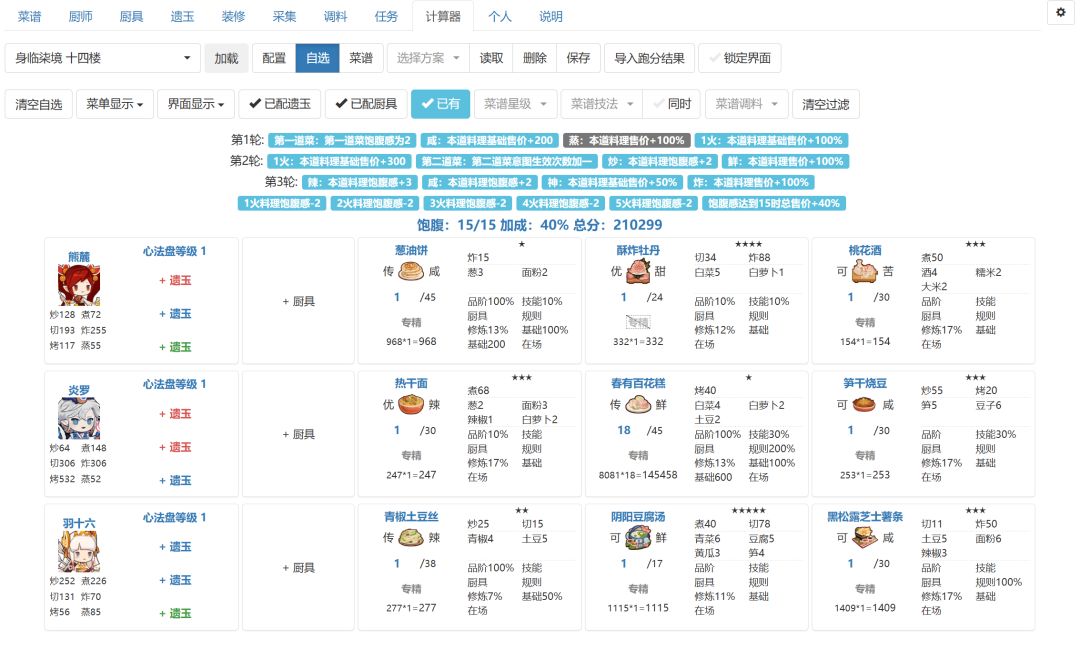
Task: Open the 调料 tab
Action: click(x=335, y=17)
